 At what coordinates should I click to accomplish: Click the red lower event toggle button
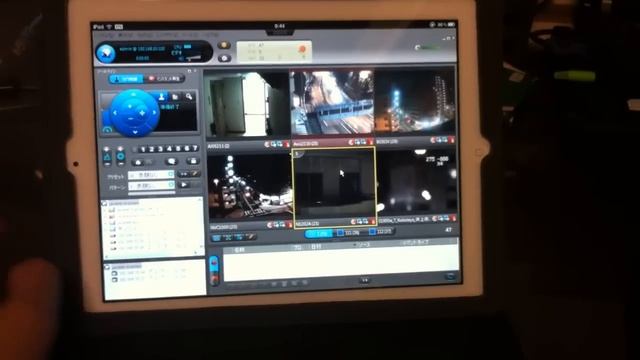coord(214,278)
